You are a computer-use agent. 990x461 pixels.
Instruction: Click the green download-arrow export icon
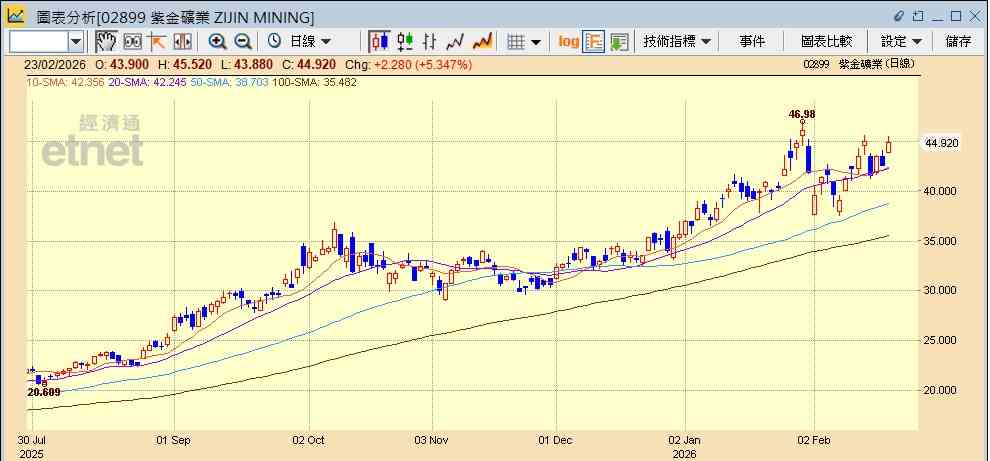click(619, 42)
